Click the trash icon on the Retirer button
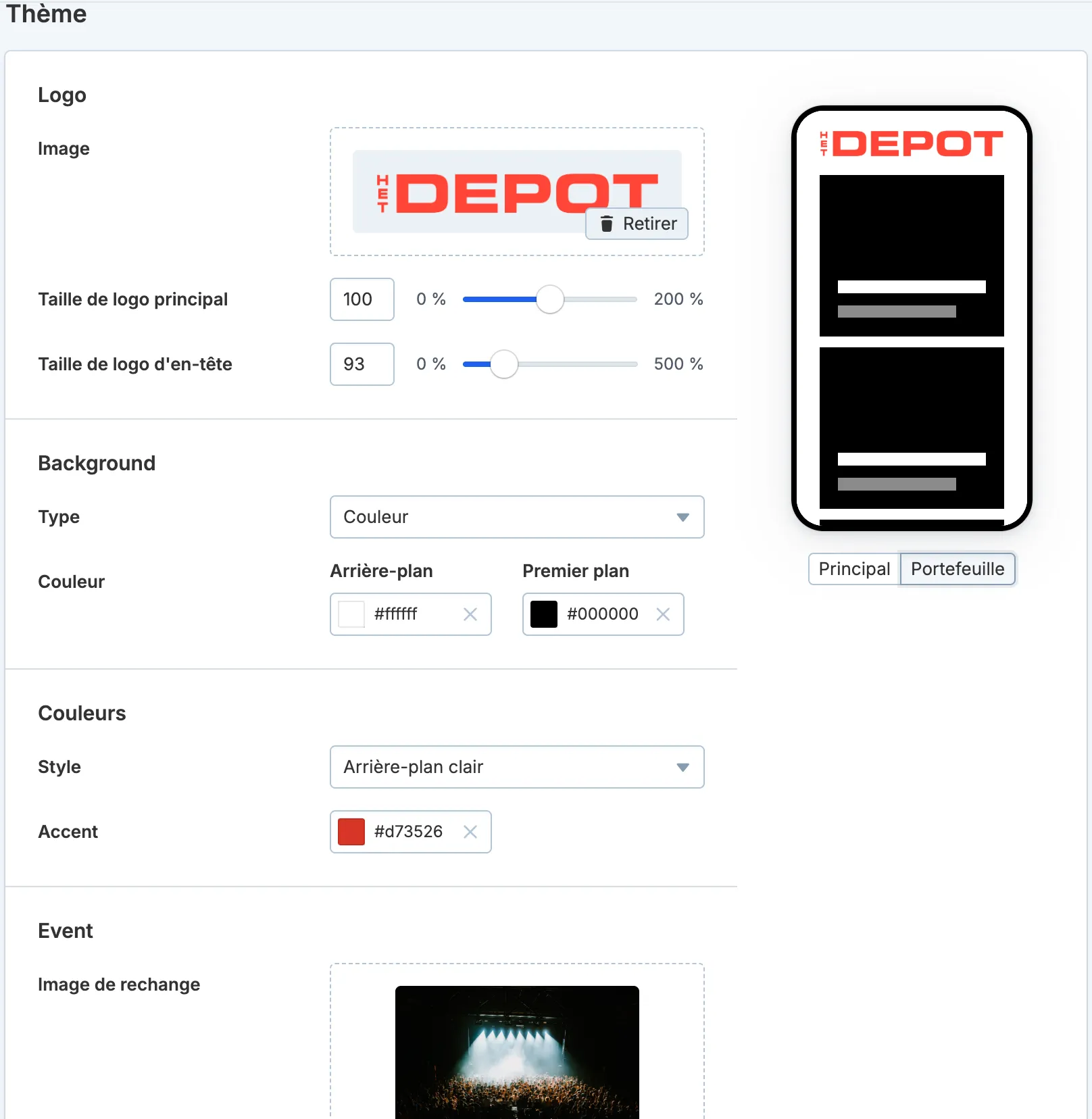Screen dimensions: 1092x1119 tap(607, 224)
